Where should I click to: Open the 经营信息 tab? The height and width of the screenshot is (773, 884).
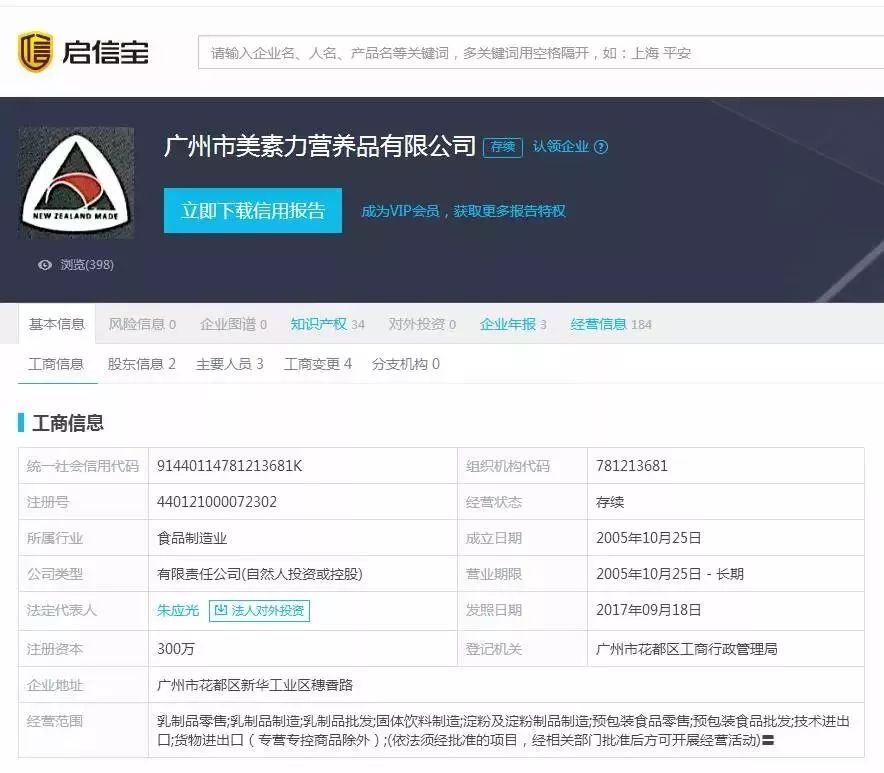coord(611,324)
